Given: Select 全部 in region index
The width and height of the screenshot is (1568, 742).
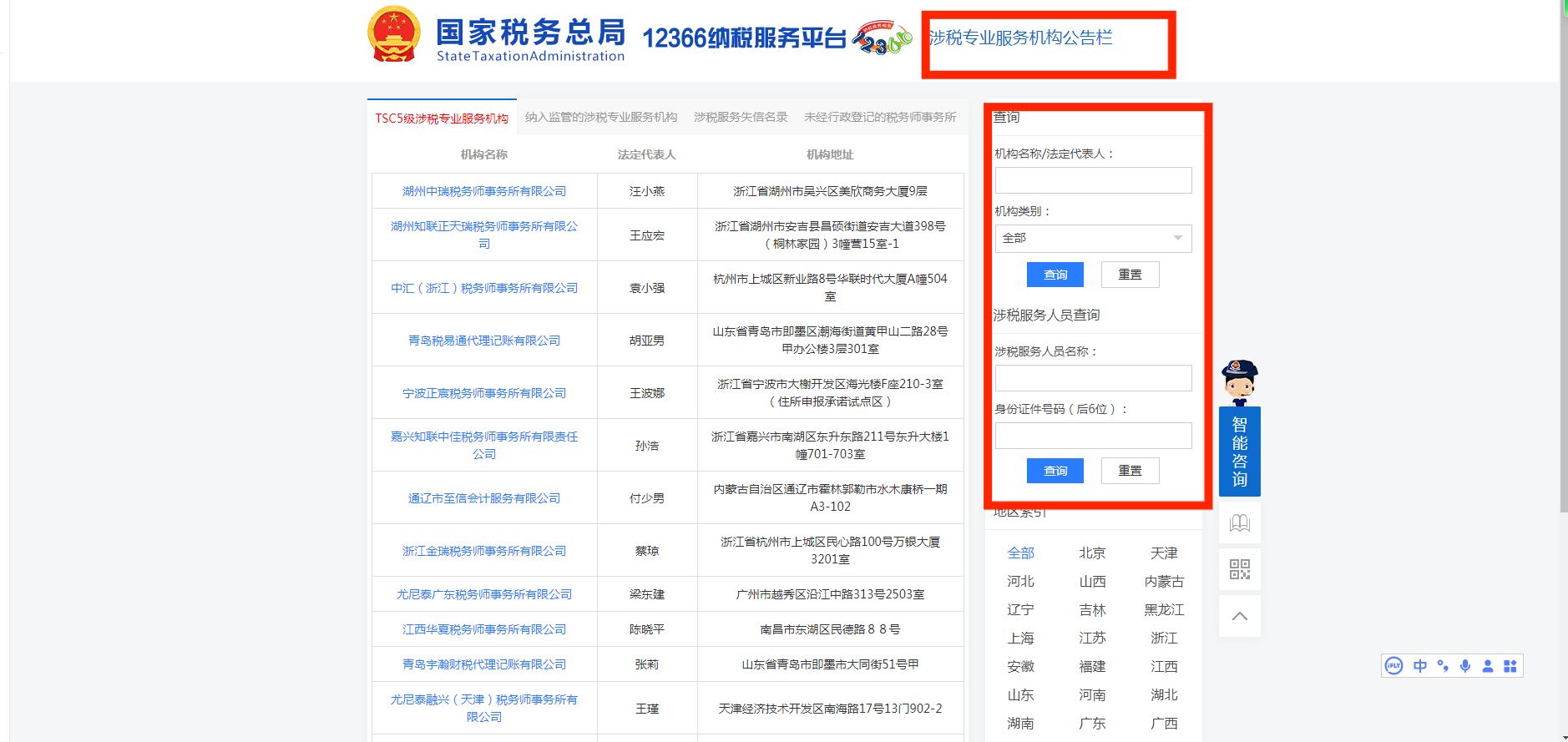Looking at the screenshot, I should [1020, 553].
